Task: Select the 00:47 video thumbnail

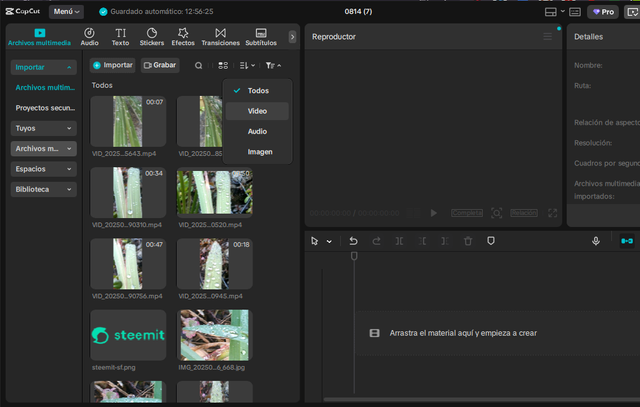Action: [x=128, y=264]
